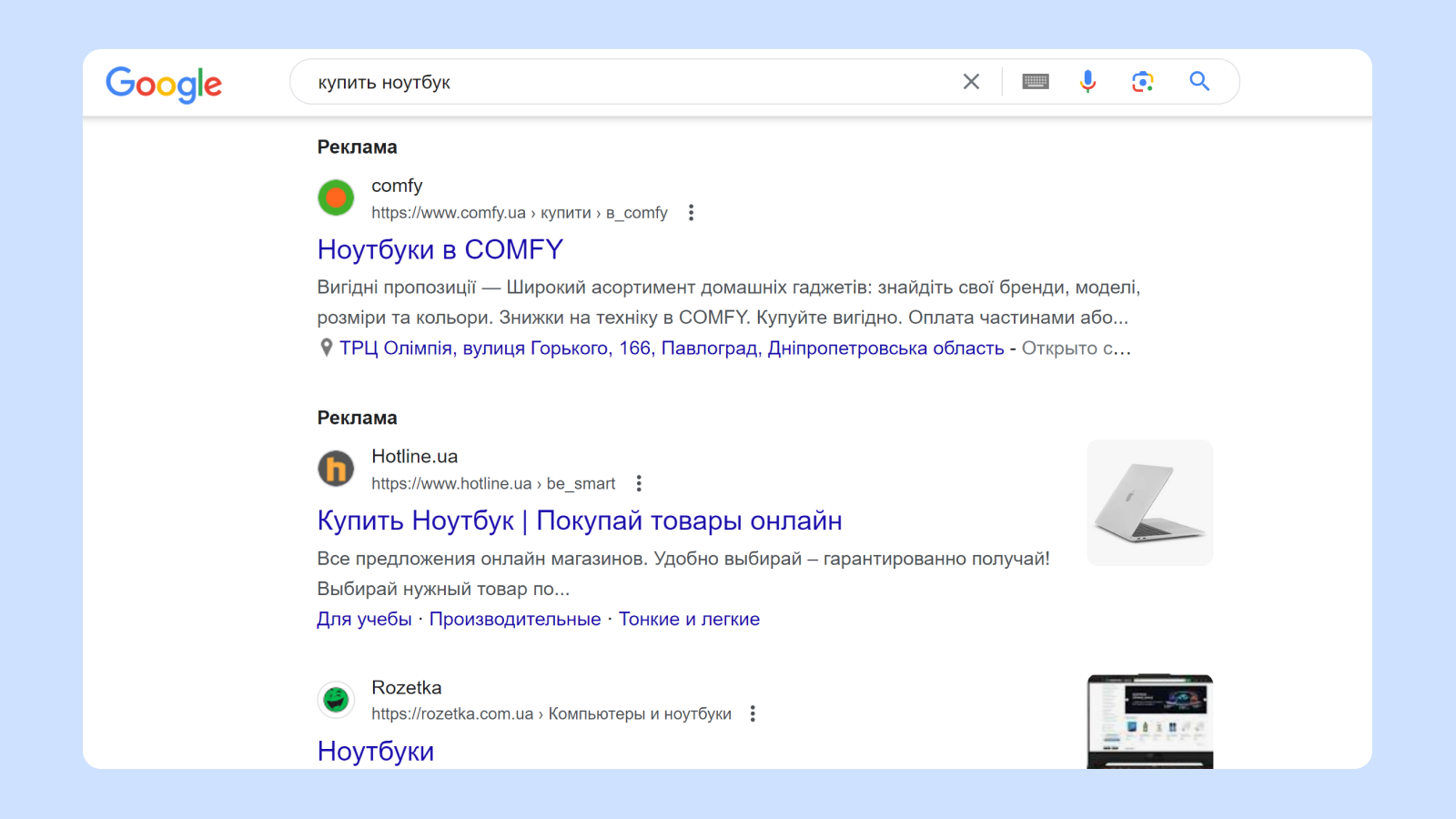
Task: Open 'Купить Ноутбук | Покупай товары онлайн' link
Action: point(579,521)
